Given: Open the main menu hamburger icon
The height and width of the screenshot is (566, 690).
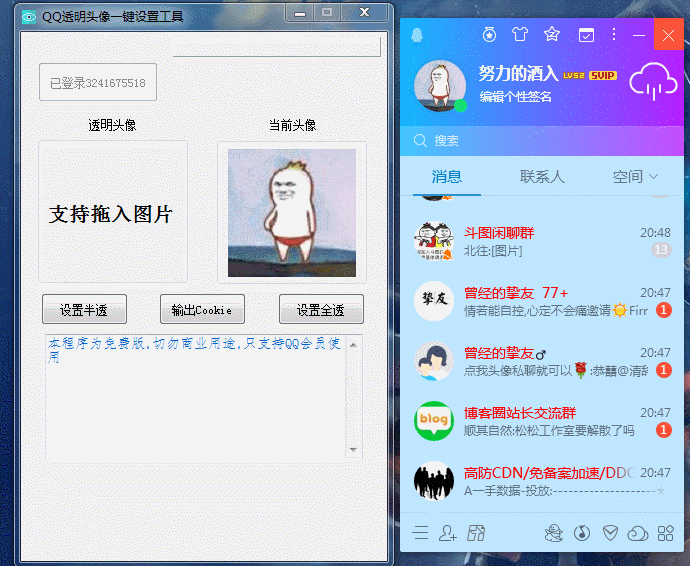Looking at the screenshot, I should 420,533.
